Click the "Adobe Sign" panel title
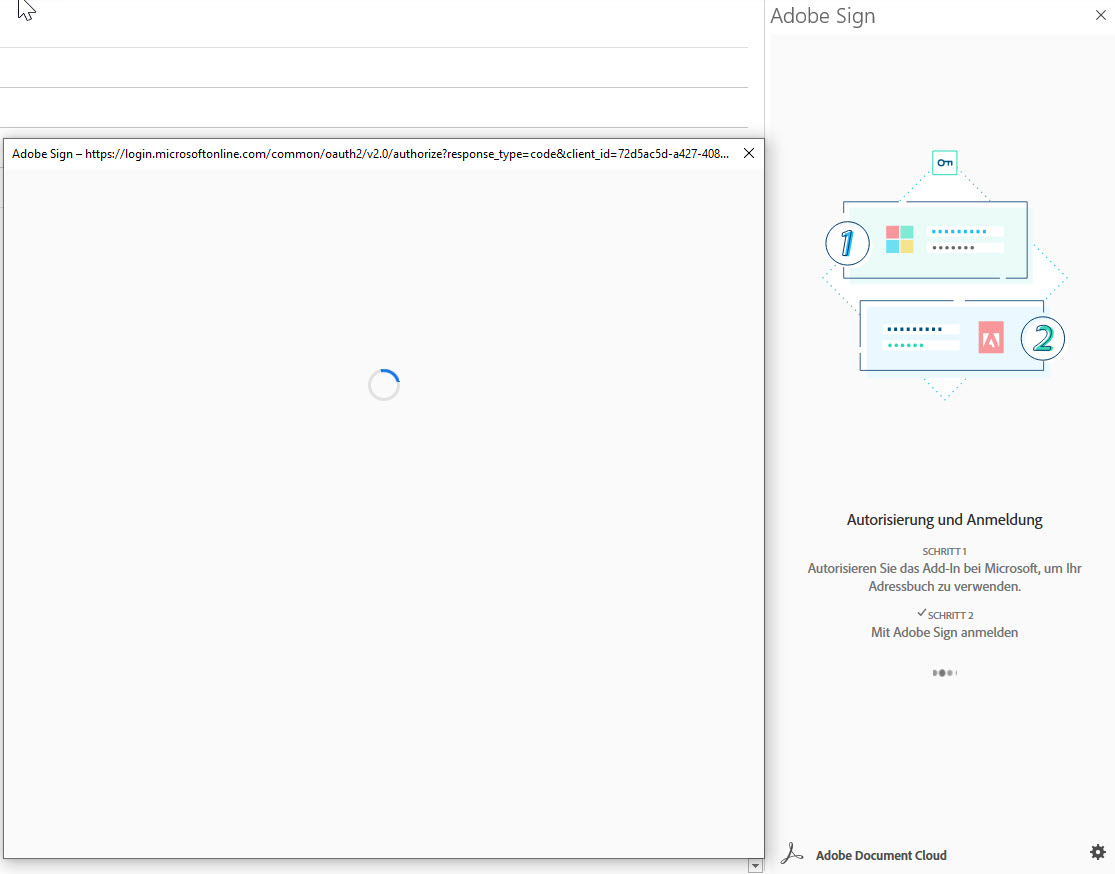 [x=823, y=16]
